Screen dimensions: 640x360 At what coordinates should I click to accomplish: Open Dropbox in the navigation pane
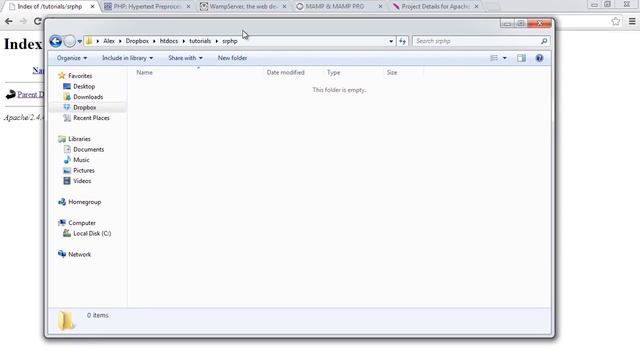tap(84, 107)
